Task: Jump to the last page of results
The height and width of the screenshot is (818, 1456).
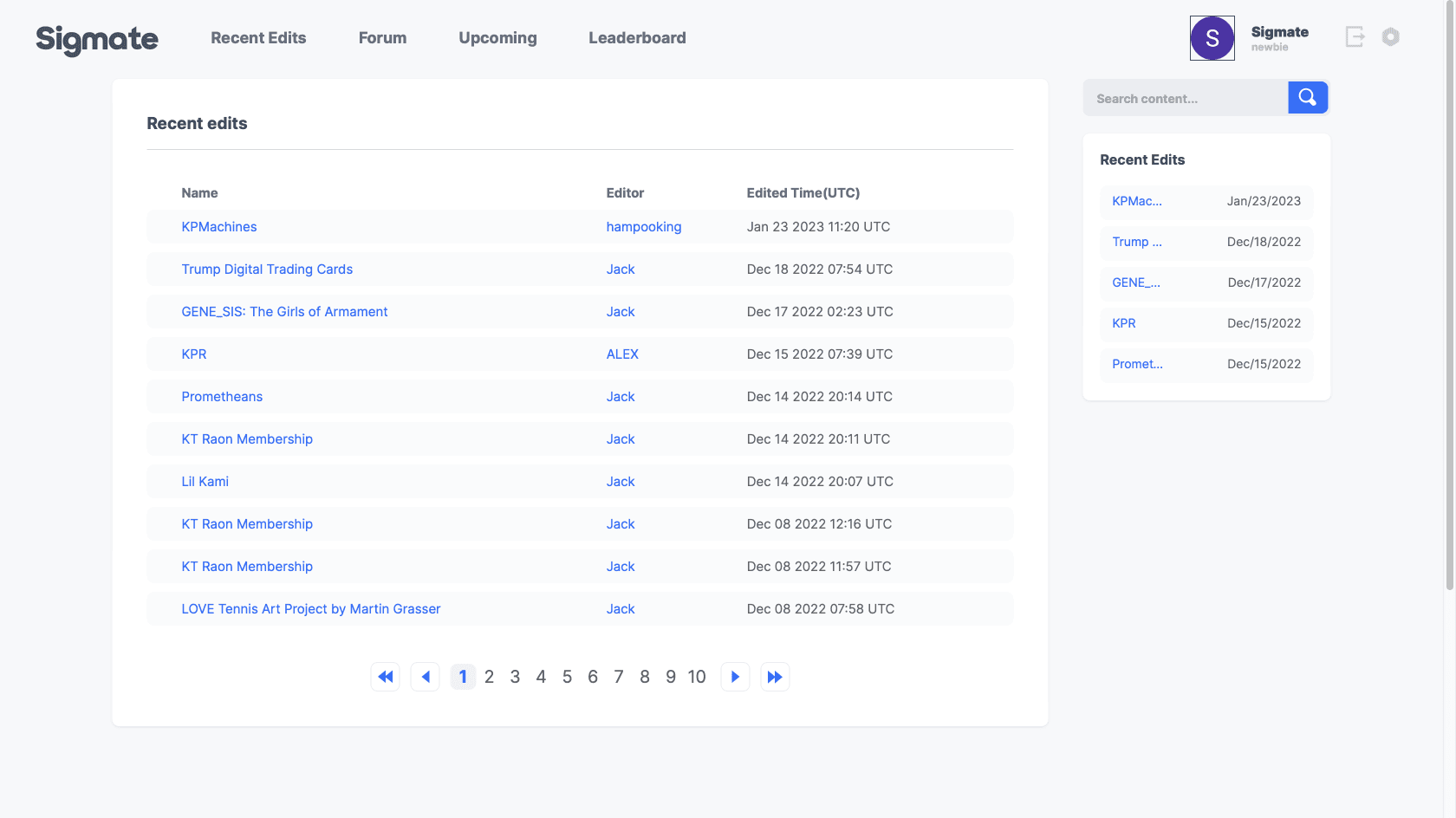Action: coord(775,677)
